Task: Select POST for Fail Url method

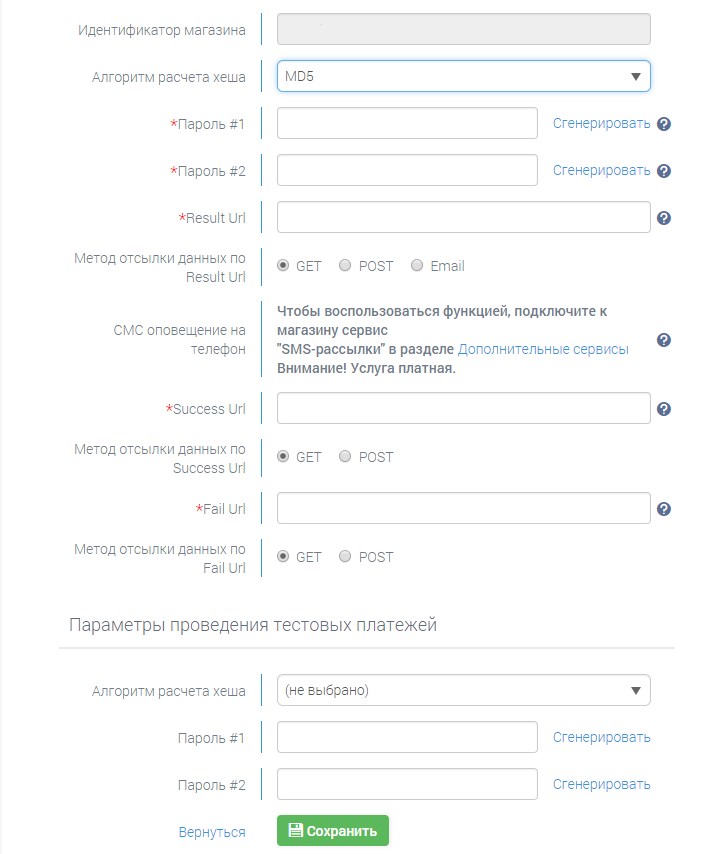Action: click(345, 557)
